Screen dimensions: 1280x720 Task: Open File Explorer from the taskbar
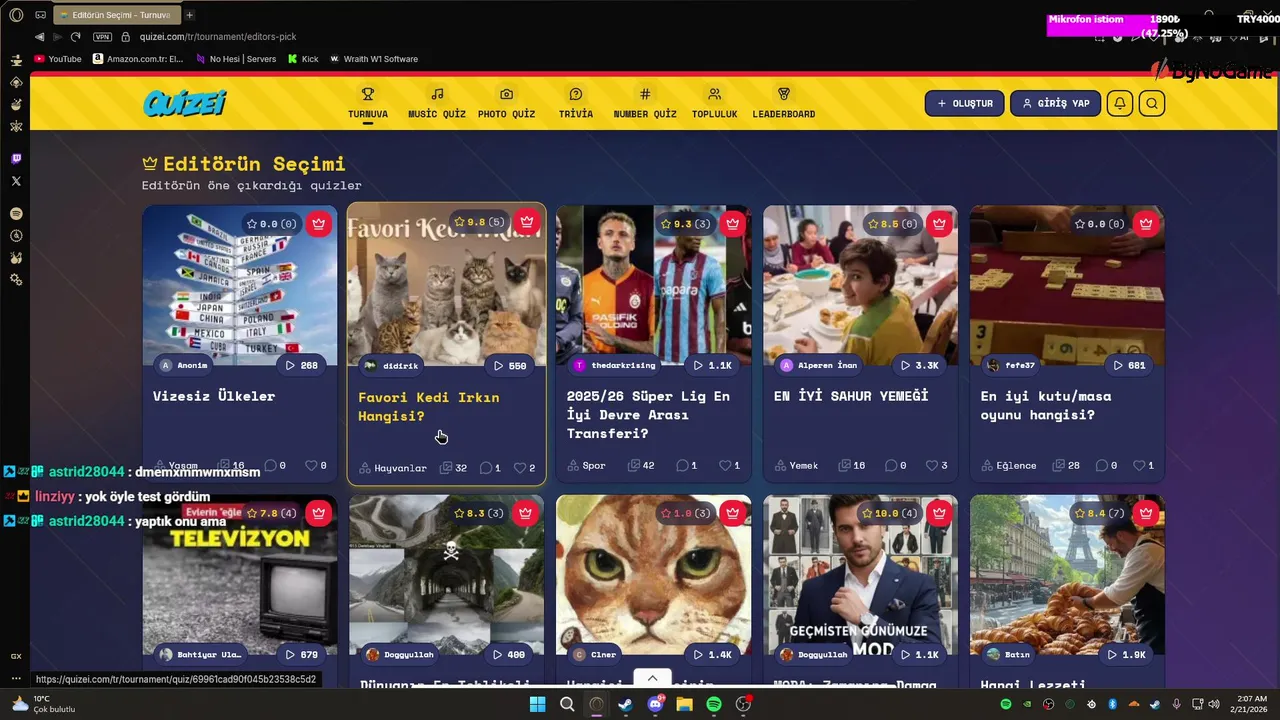pos(685,704)
